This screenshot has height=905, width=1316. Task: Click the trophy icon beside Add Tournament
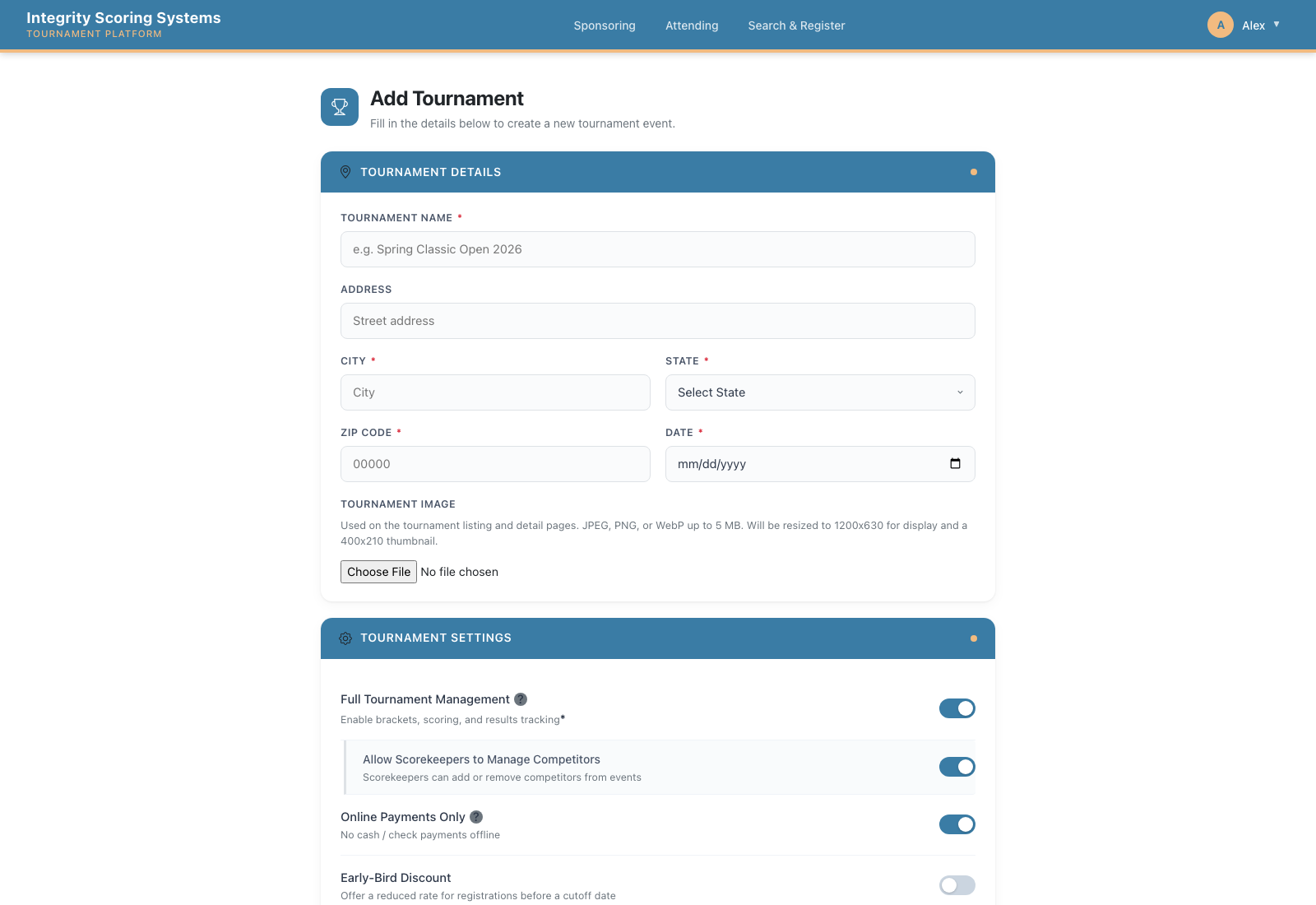click(340, 107)
